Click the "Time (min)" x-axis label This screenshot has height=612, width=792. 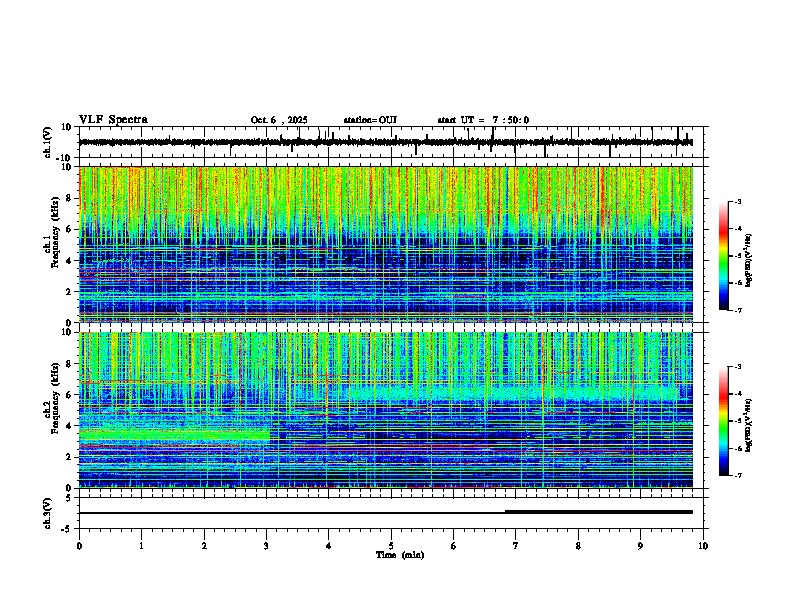(400, 555)
